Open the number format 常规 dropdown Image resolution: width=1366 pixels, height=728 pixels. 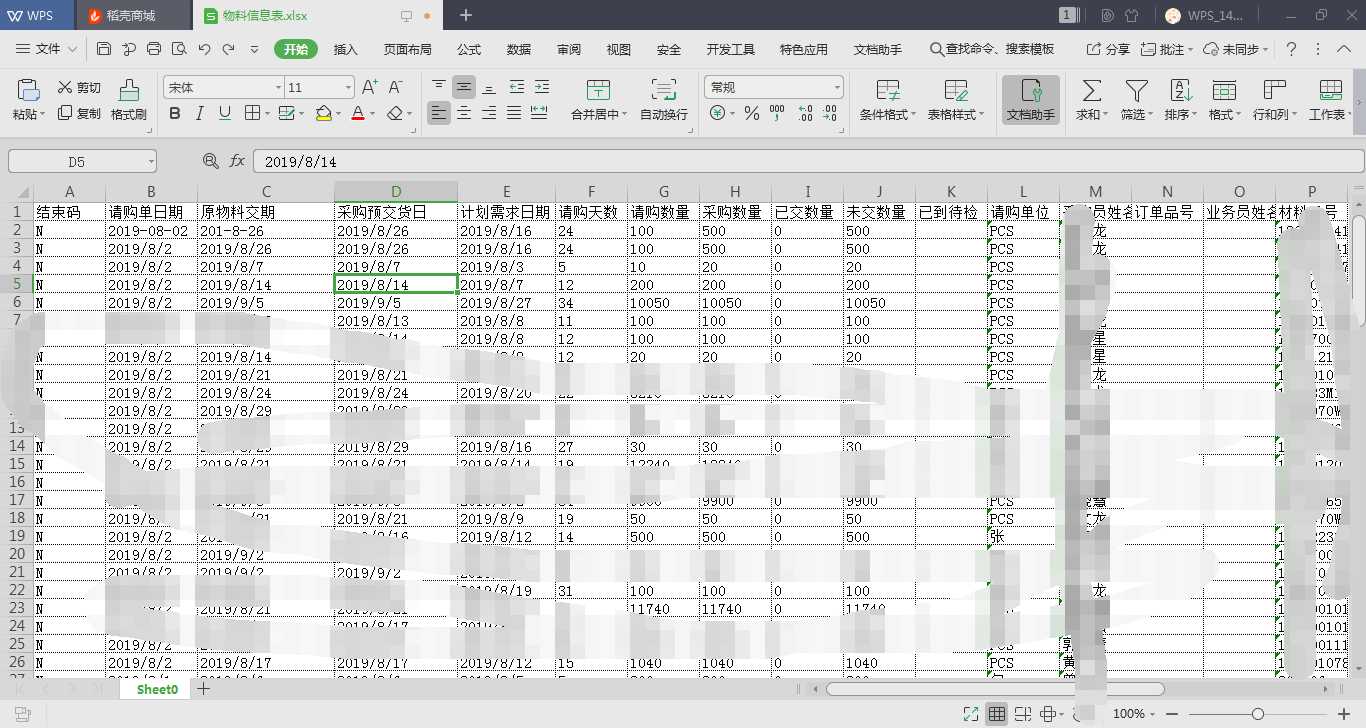[x=837, y=88]
